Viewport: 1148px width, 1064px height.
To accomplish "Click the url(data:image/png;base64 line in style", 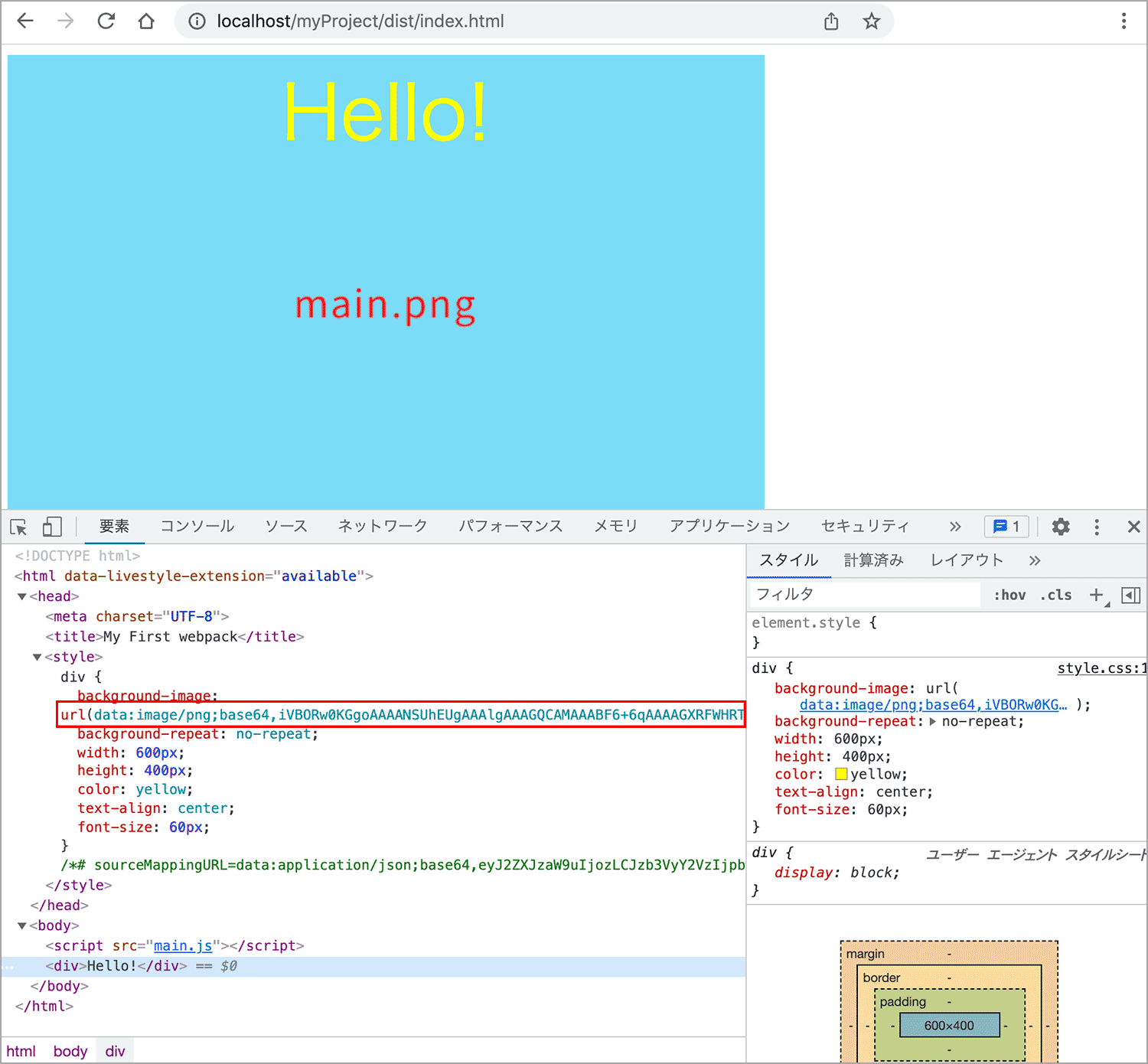I will pyautogui.click(x=401, y=715).
